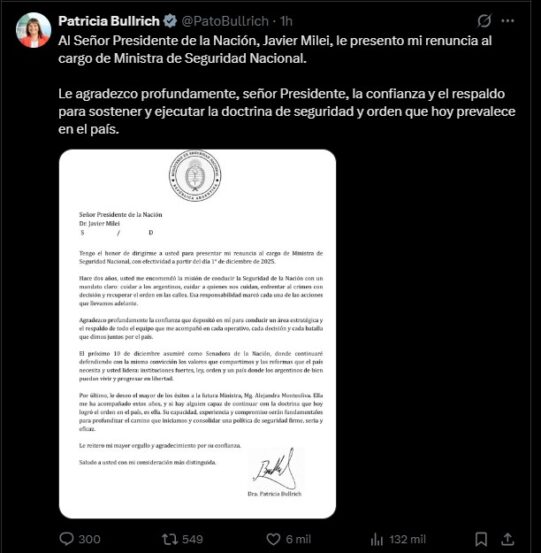Click the 300 replies count
The width and height of the screenshot is (541, 553).
(x=89, y=539)
